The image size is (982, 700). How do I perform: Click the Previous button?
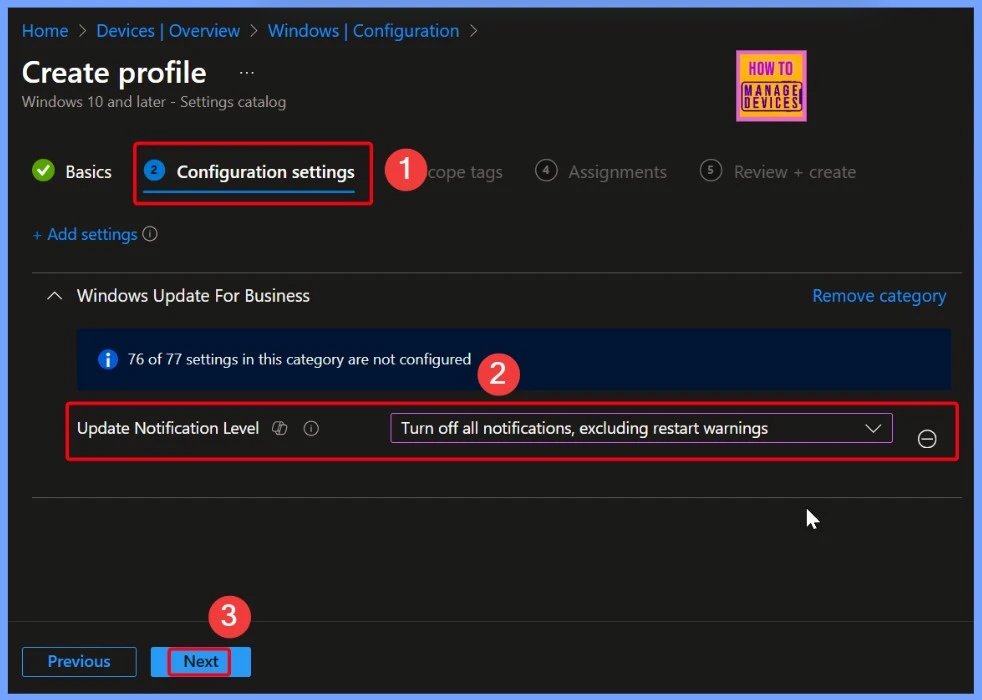tap(79, 662)
